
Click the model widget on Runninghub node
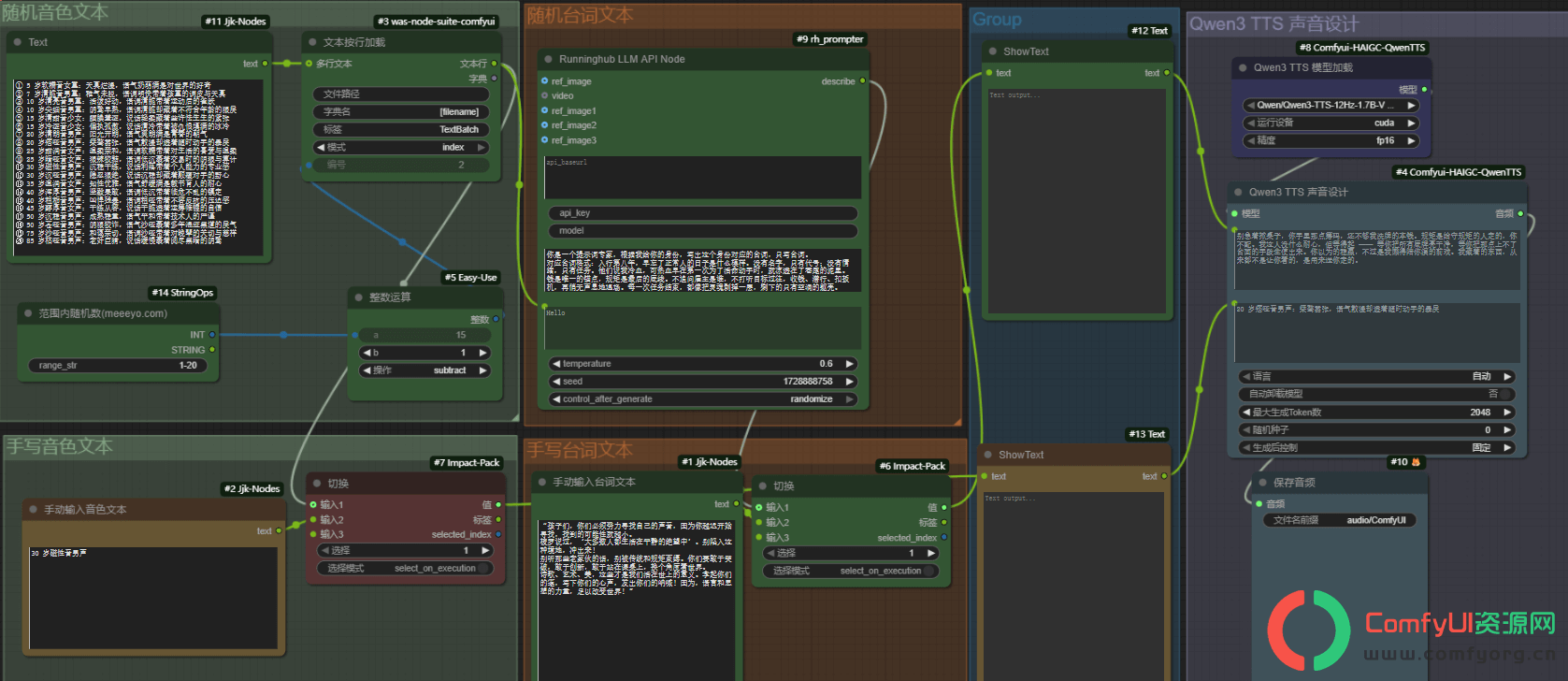click(703, 231)
